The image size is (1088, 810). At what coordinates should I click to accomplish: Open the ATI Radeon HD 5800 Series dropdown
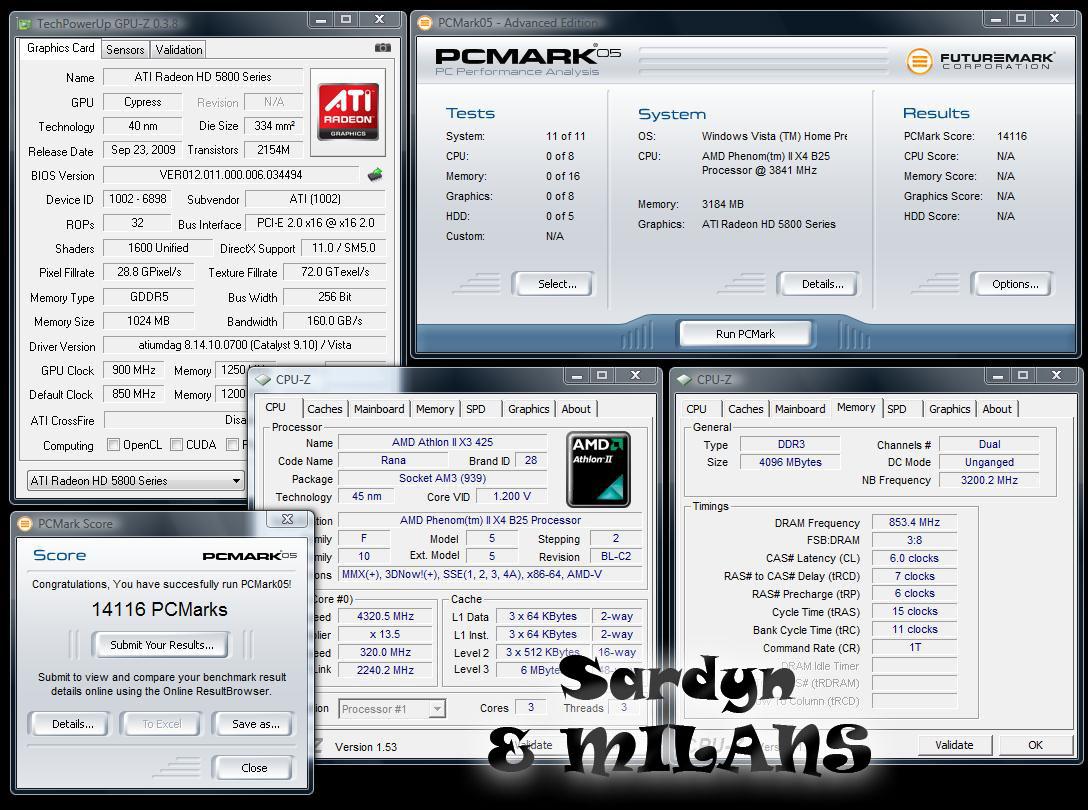click(x=135, y=480)
